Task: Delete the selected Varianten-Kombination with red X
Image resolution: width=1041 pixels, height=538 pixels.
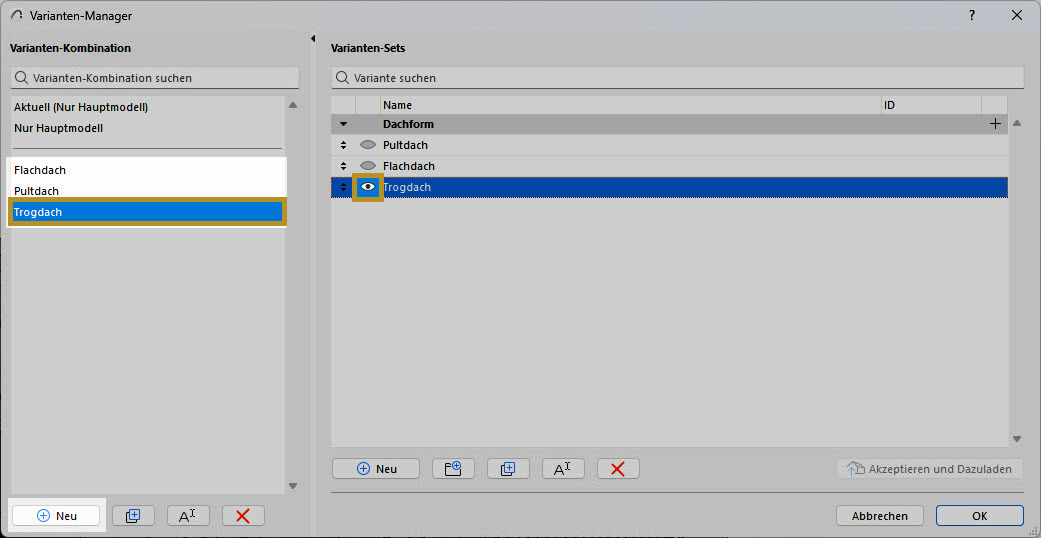Action: click(243, 516)
